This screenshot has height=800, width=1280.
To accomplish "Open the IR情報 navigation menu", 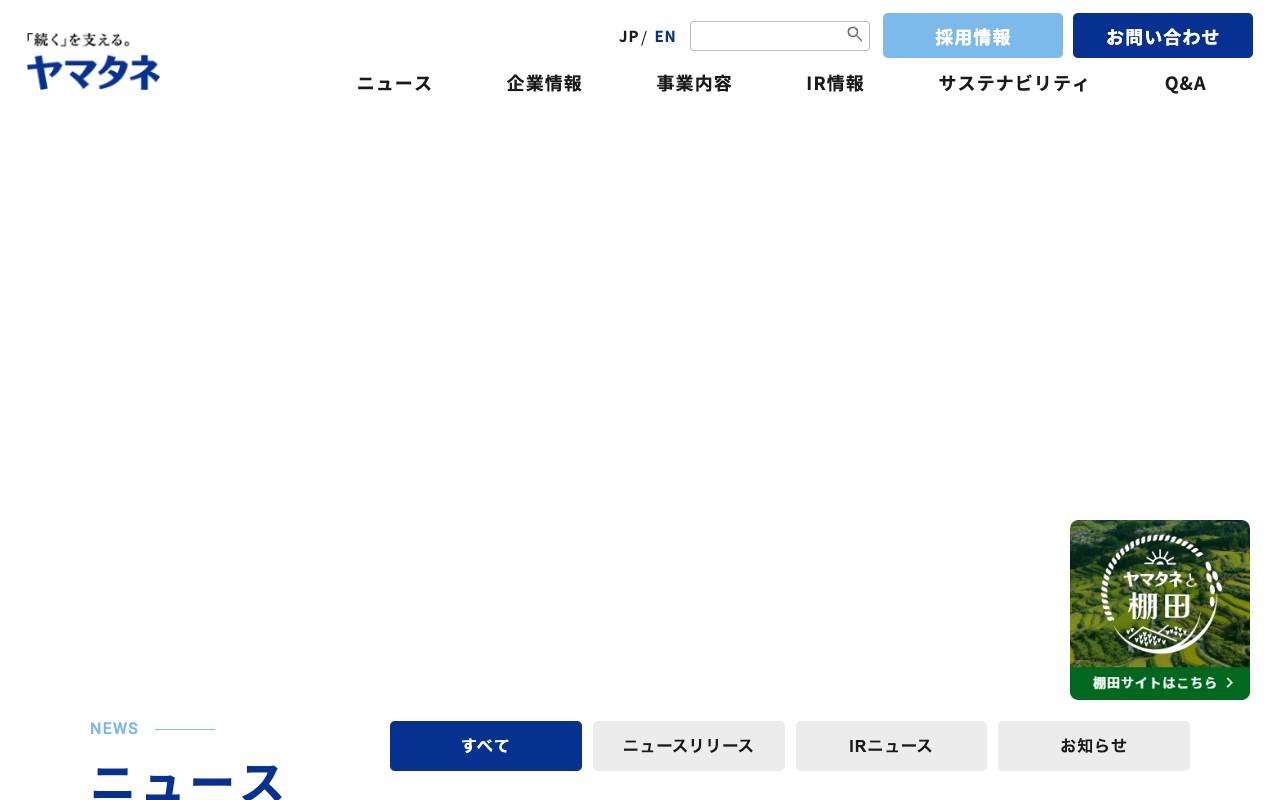I will pos(834,84).
